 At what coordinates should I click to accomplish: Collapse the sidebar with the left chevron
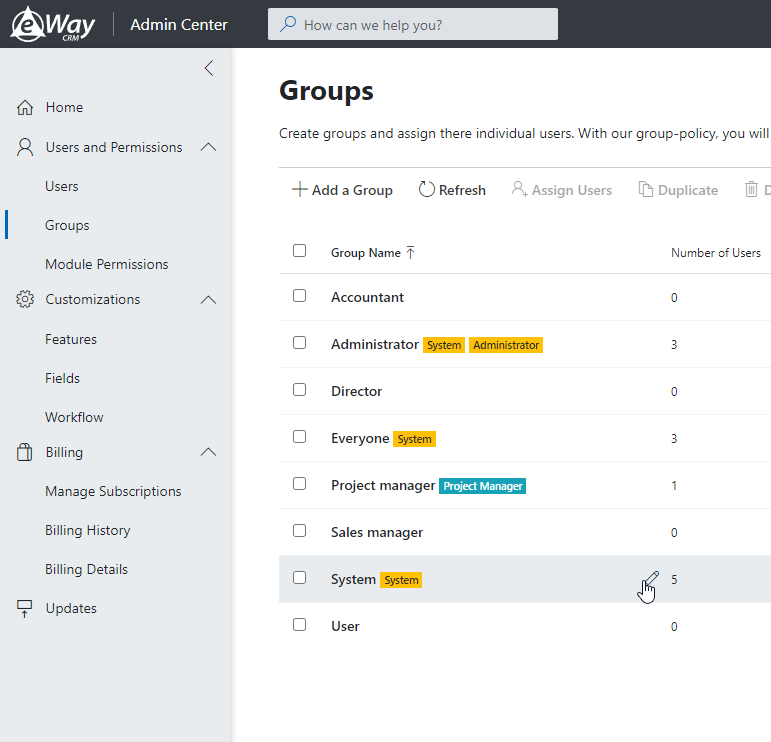pyautogui.click(x=209, y=68)
